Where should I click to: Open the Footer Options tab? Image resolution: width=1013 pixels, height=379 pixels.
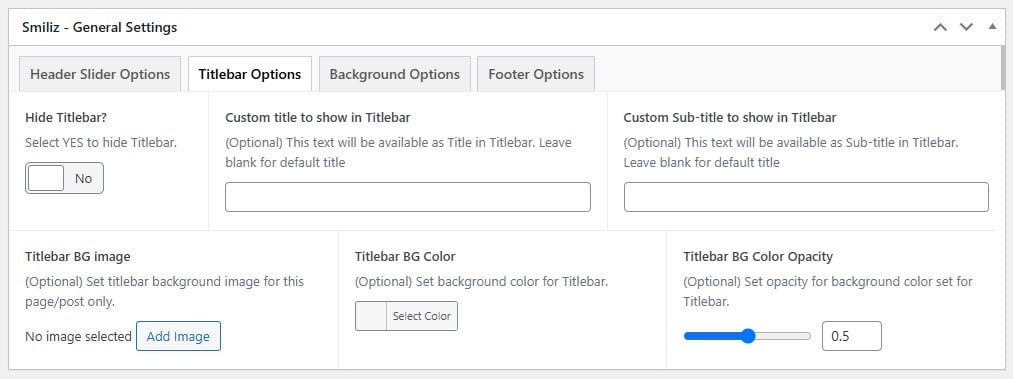pos(536,74)
